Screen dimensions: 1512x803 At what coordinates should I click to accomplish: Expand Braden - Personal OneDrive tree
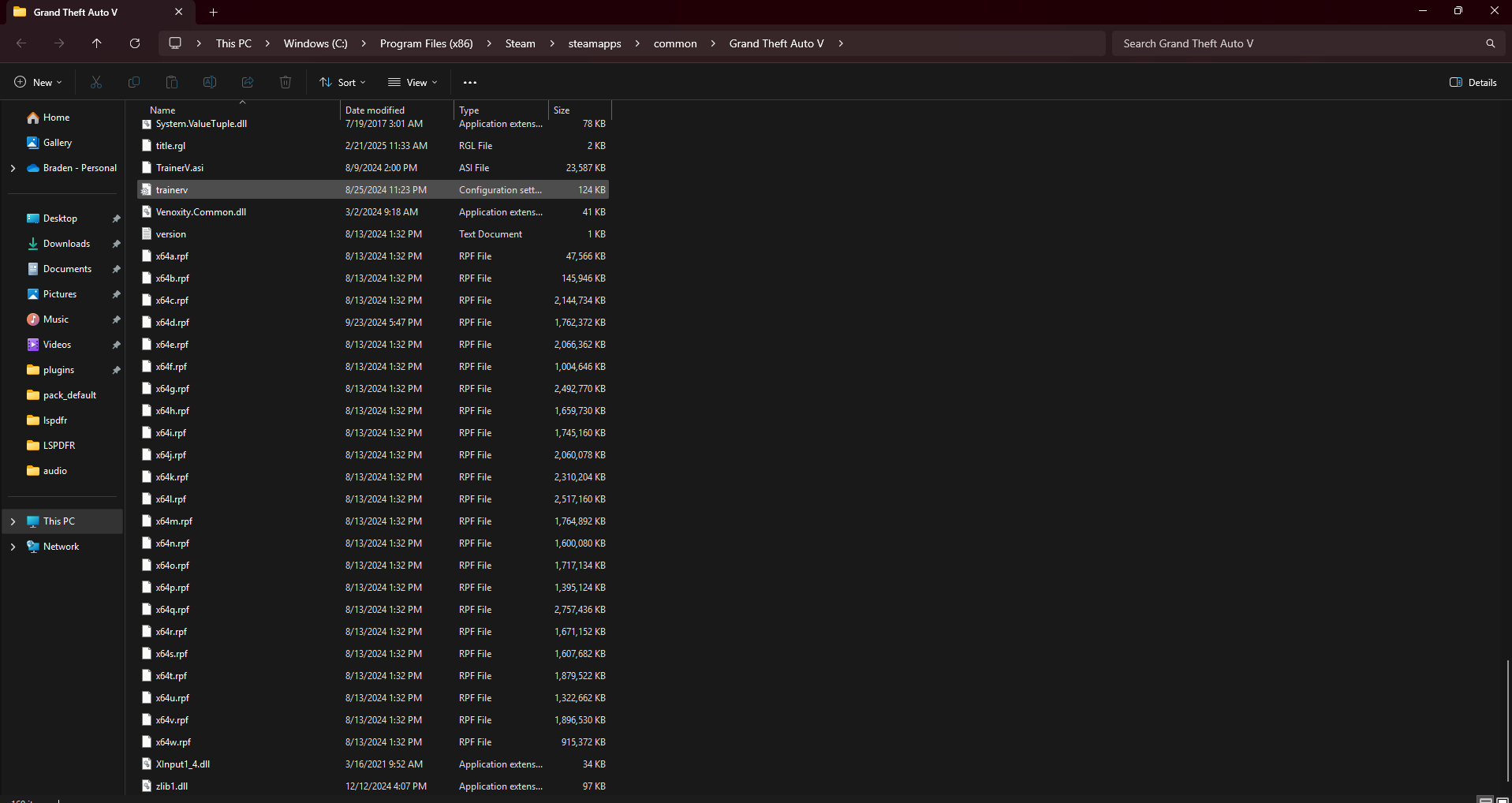click(13, 168)
